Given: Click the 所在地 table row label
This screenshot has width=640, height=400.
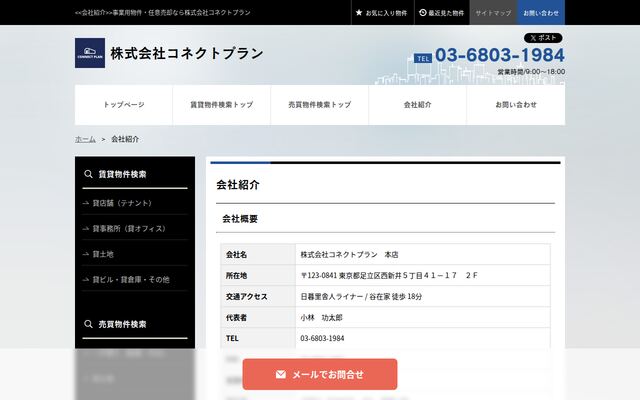Looking at the screenshot, I should [x=236, y=276].
